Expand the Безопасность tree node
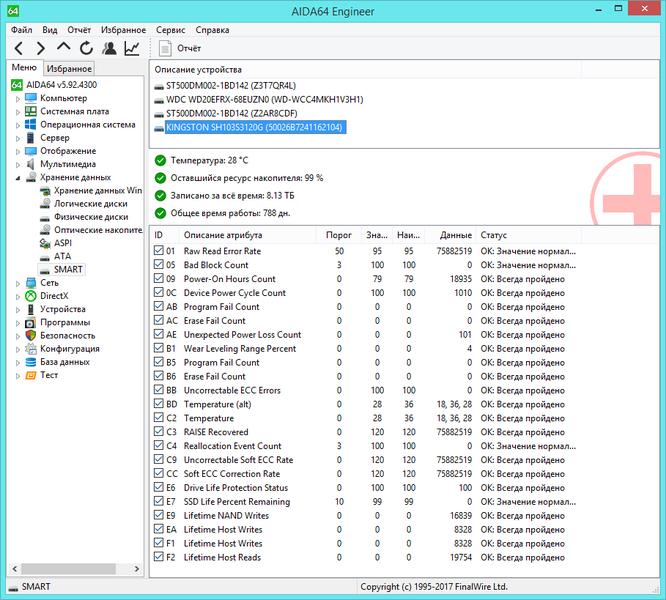The width and height of the screenshot is (666, 600). click(x=17, y=336)
